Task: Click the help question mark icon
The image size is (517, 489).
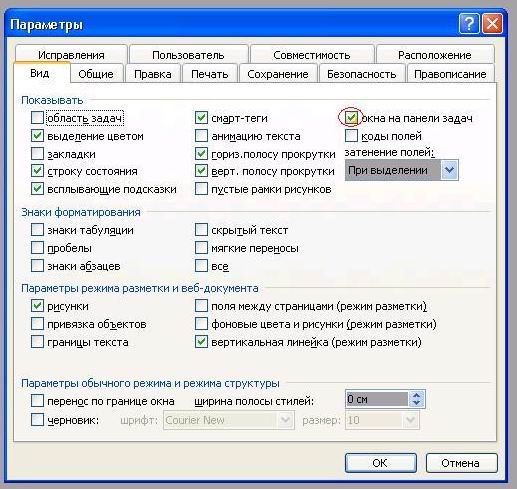Action: pyautogui.click(x=469, y=24)
